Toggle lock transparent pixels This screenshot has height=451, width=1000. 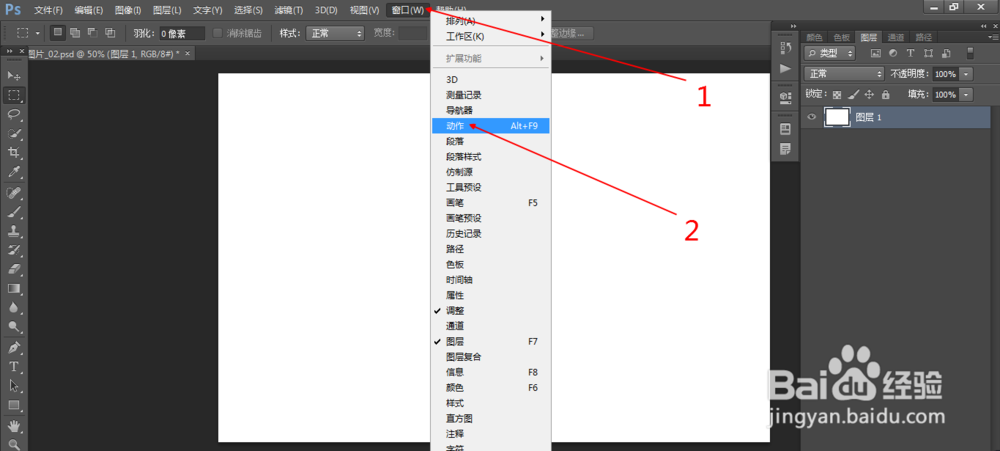tap(837, 94)
